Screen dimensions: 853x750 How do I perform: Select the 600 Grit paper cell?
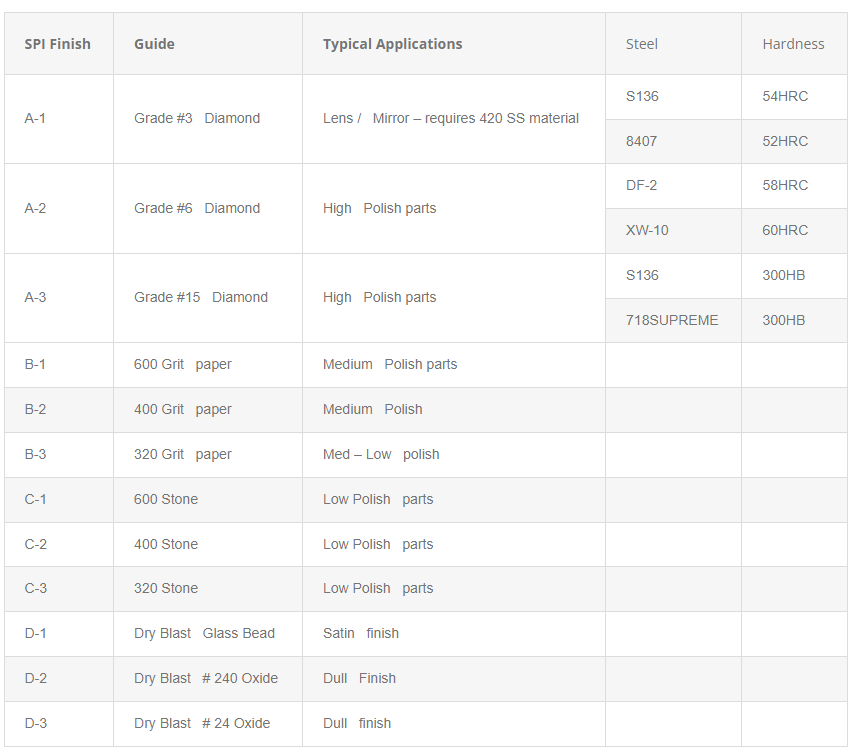click(x=183, y=364)
